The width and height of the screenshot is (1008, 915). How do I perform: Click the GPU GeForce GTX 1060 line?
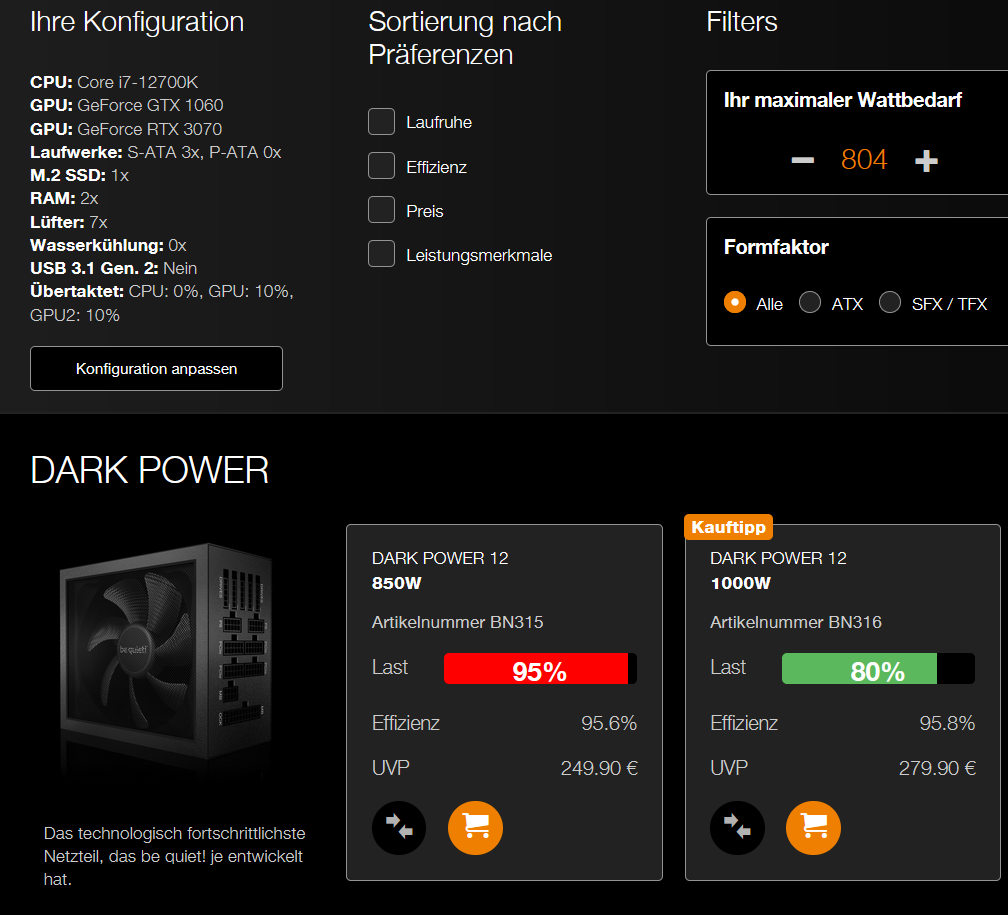click(x=127, y=105)
